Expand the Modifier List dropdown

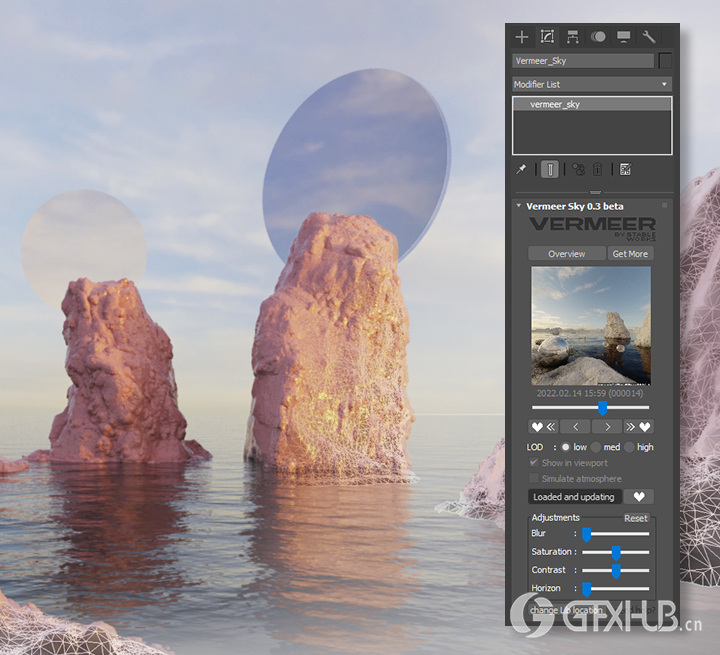[x=592, y=85]
